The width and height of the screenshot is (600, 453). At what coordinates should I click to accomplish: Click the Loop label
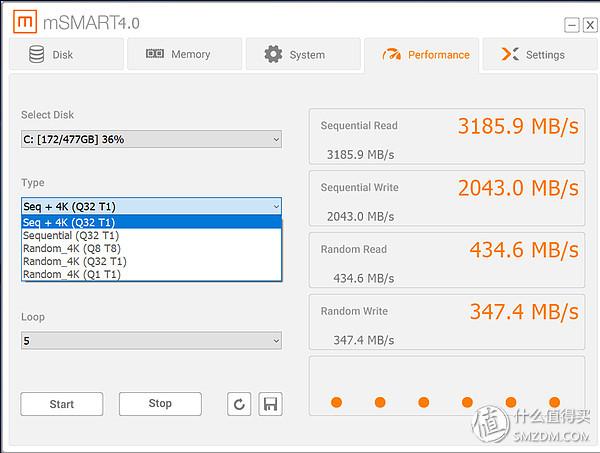(x=33, y=317)
